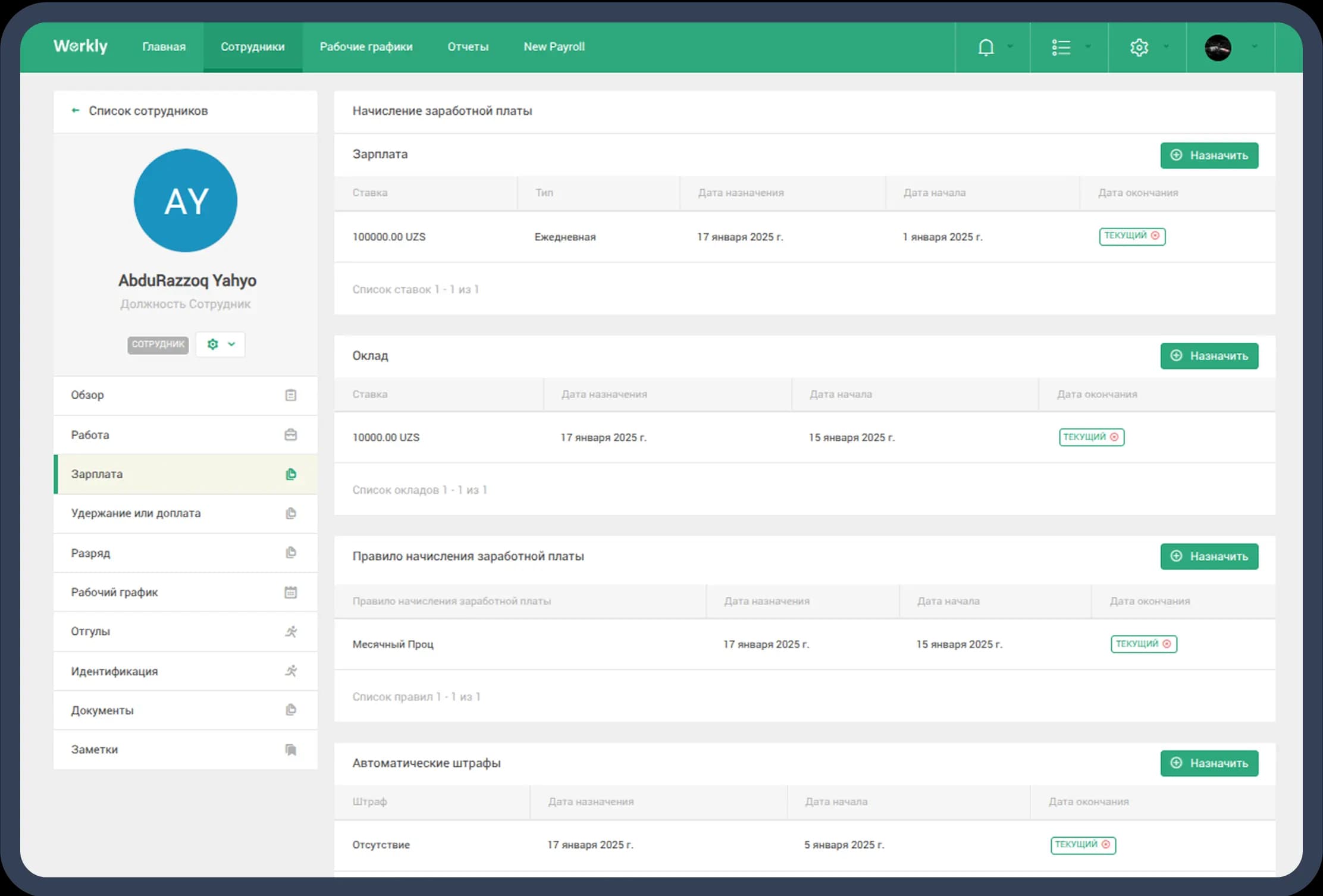Expand the dropdown next to the profile avatar
The image size is (1323, 896).
[x=1255, y=47]
